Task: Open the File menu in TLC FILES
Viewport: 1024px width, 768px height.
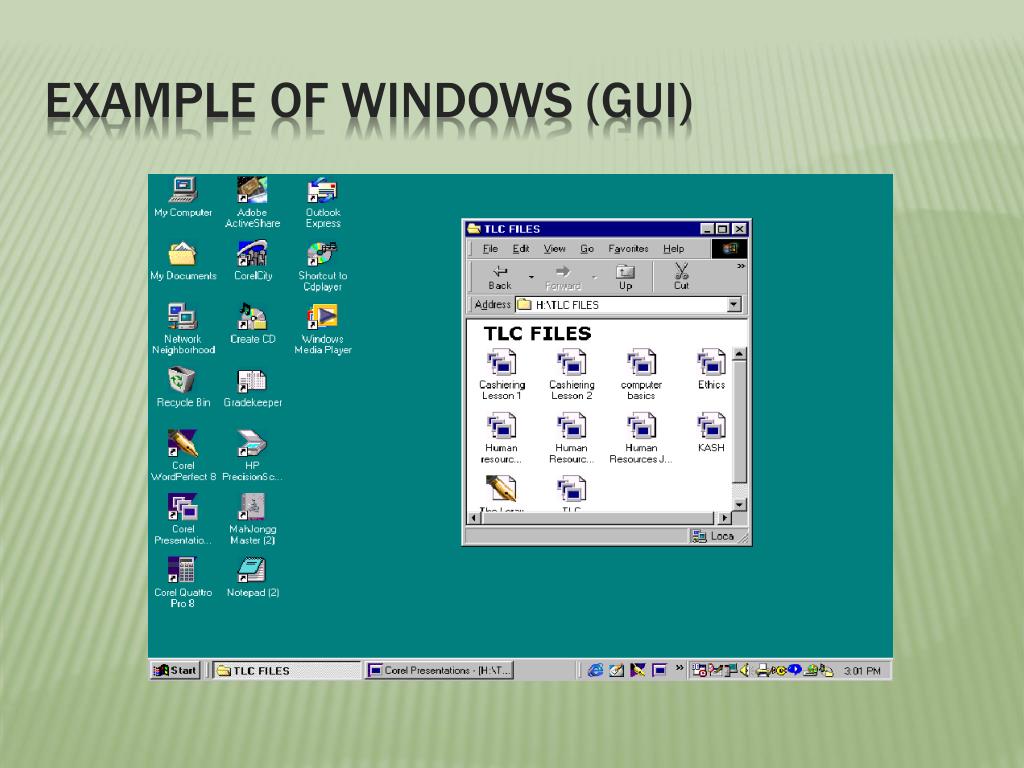Action: 490,249
